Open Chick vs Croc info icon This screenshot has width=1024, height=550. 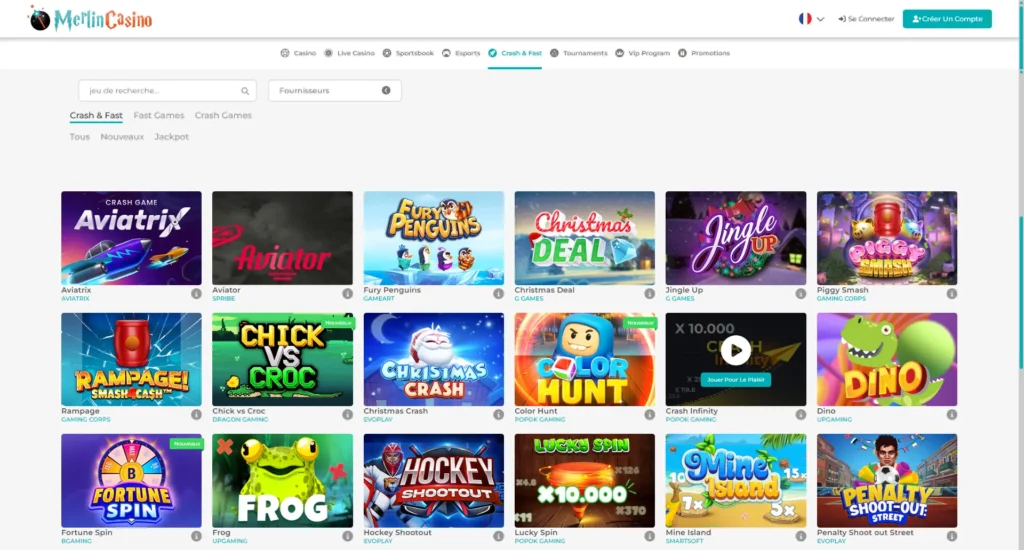(347, 415)
